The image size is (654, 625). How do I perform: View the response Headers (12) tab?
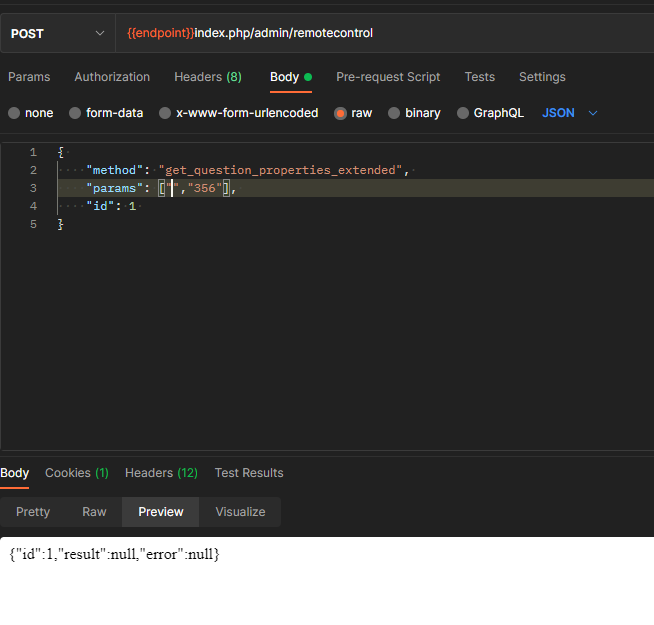click(161, 473)
